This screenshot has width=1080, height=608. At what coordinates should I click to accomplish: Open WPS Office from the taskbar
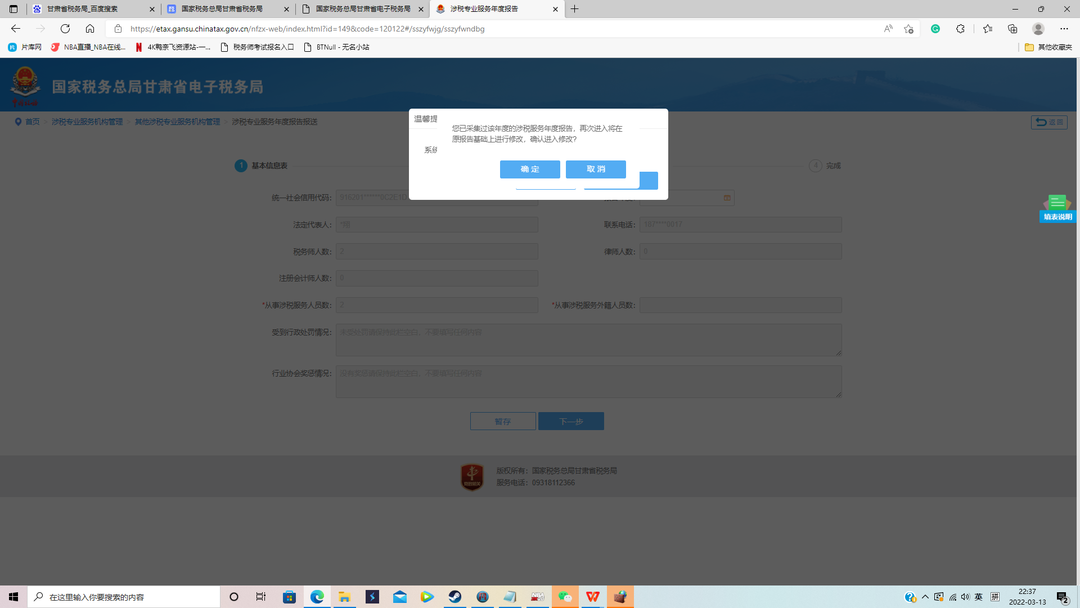pyautogui.click(x=592, y=597)
